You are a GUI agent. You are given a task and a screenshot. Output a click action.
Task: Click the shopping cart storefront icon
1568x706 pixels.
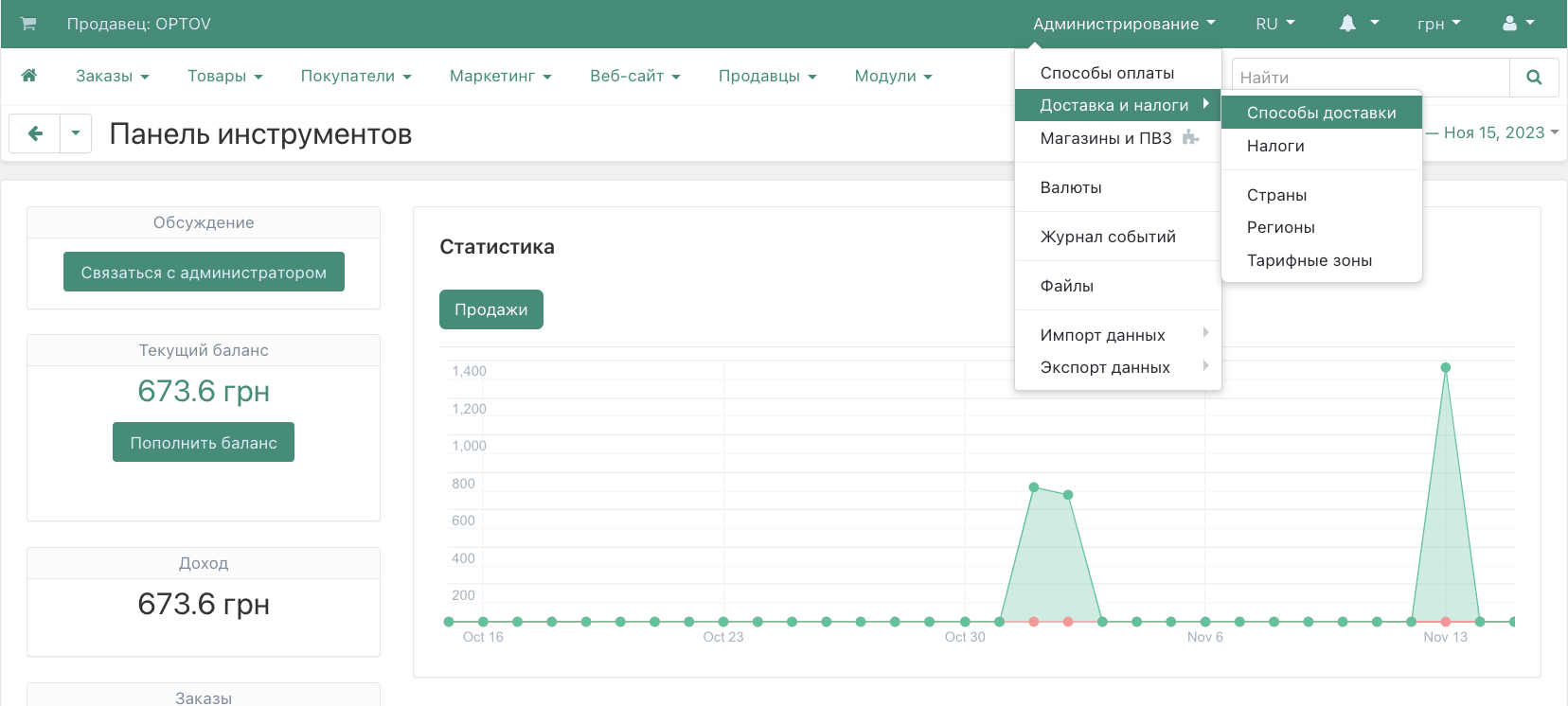tap(28, 24)
